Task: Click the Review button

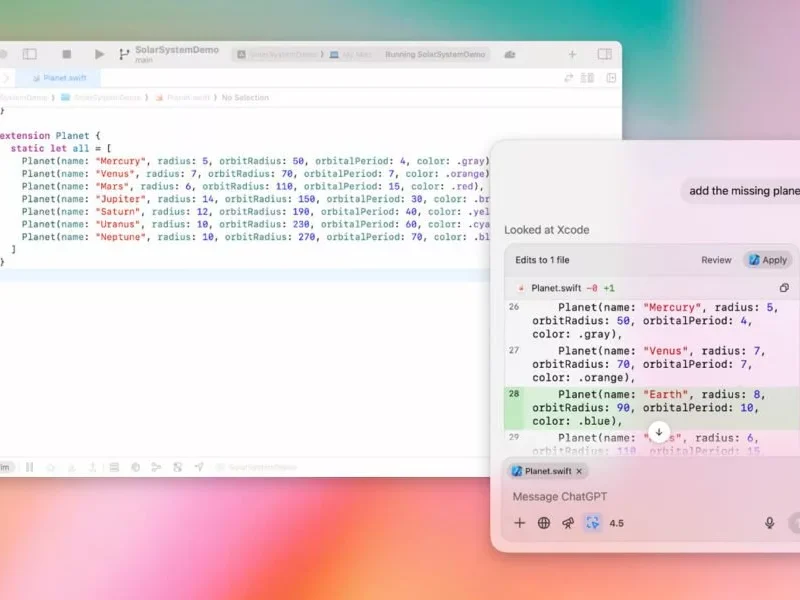Action: (x=716, y=260)
